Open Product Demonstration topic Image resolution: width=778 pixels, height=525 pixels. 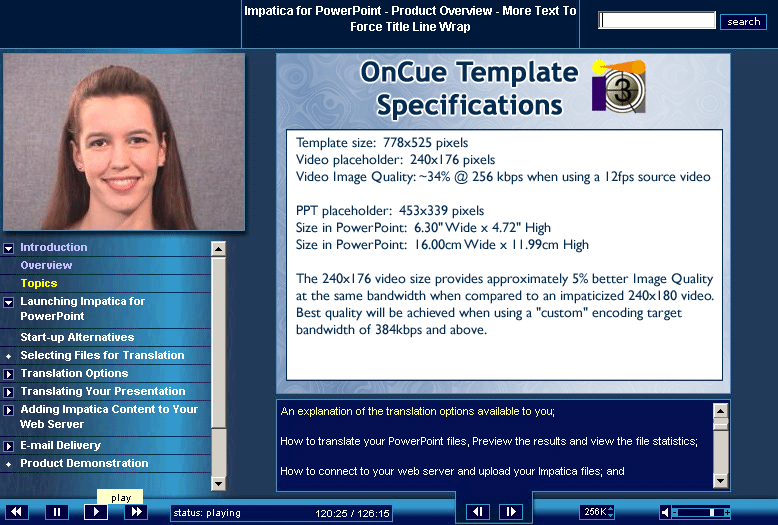[84, 463]
